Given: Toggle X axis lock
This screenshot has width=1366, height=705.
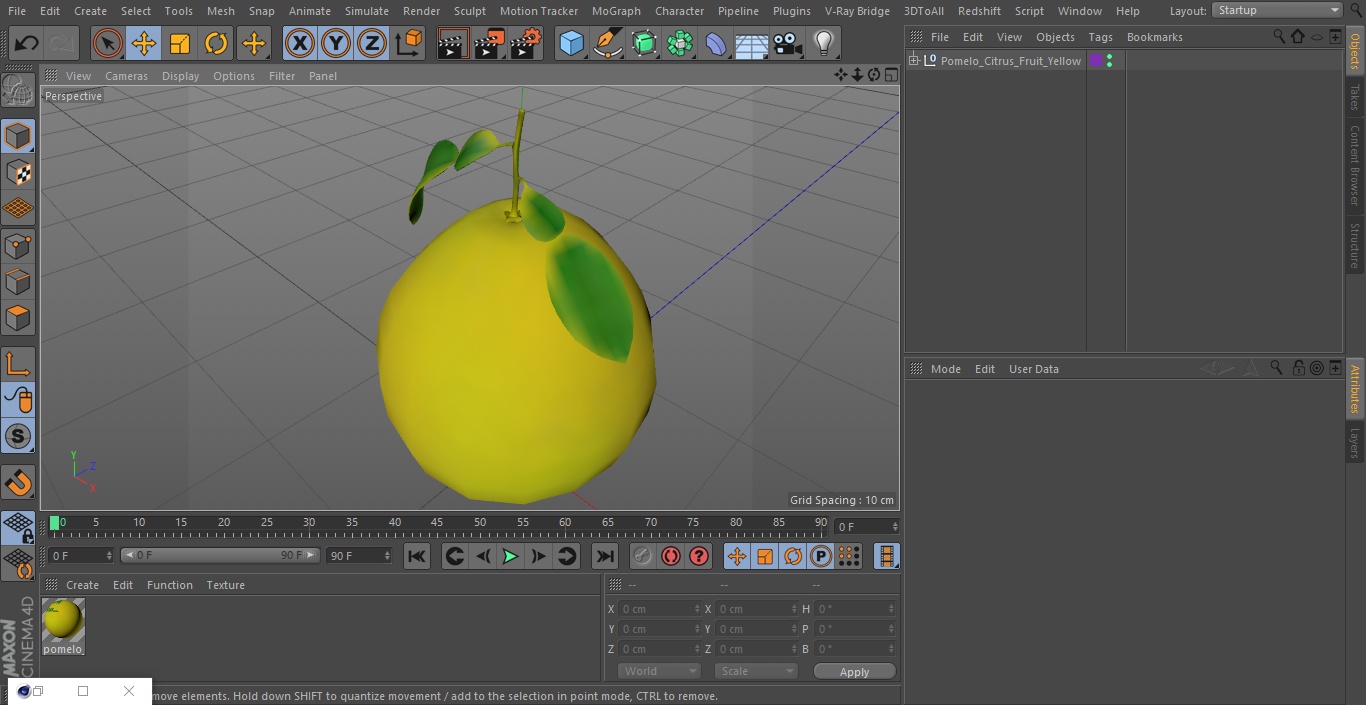Looking at the screenshot, I should pos(300,44).
